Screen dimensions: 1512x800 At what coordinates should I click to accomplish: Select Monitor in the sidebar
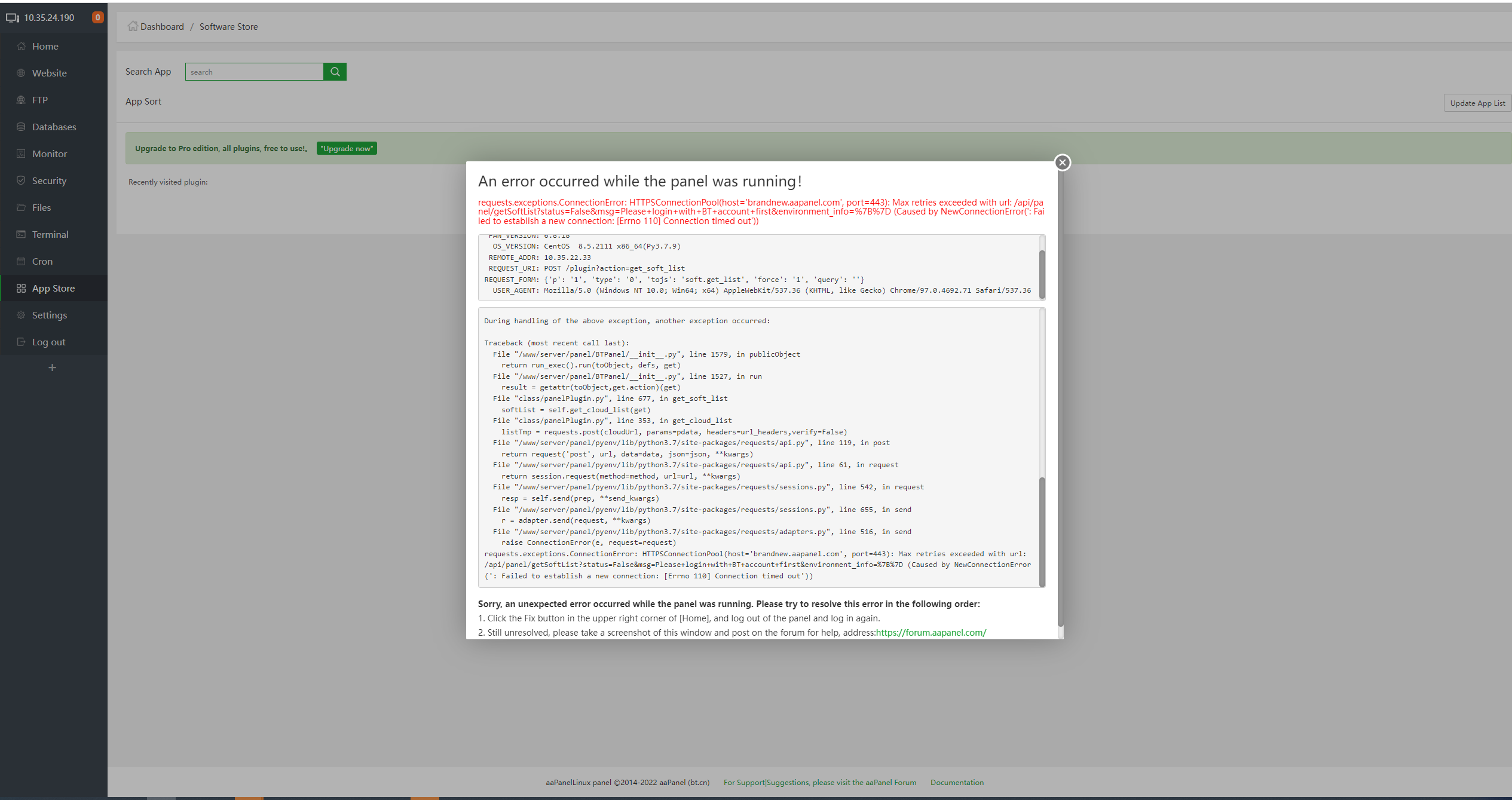tap(49, 154)
